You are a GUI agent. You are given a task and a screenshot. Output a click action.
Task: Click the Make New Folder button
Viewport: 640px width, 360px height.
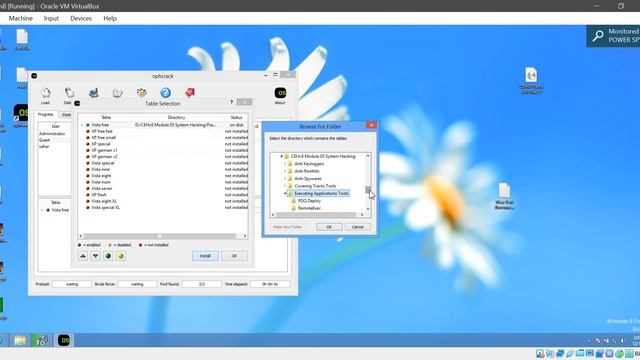click(287, 227)
